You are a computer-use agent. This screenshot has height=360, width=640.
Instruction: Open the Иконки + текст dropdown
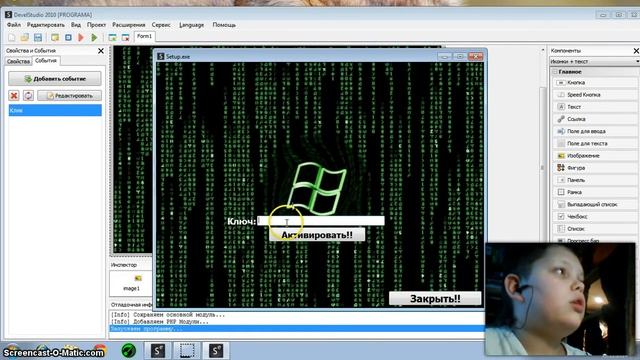594,62
